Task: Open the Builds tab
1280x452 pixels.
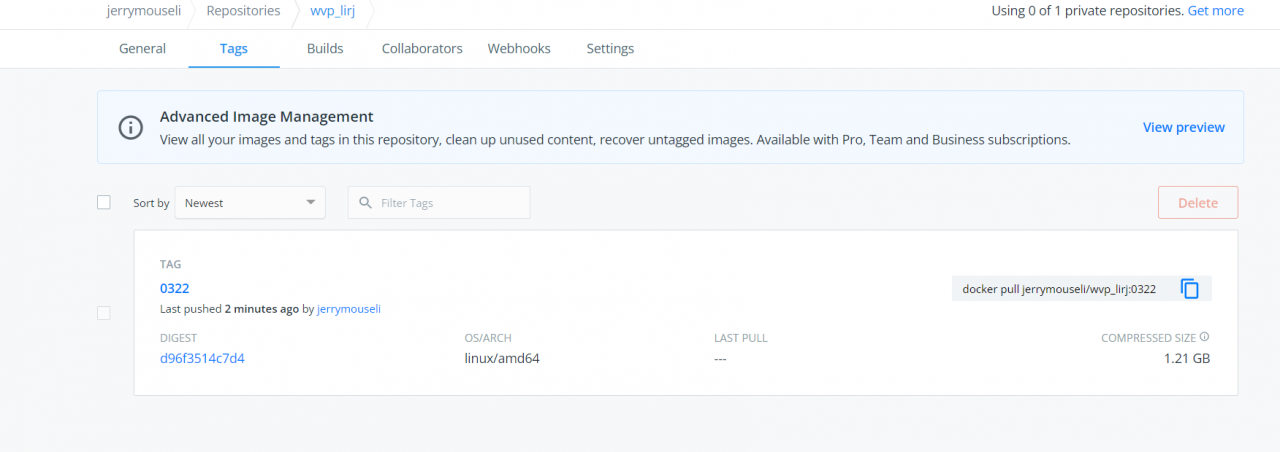Action: pyautogui.click(x=325, y=48)
